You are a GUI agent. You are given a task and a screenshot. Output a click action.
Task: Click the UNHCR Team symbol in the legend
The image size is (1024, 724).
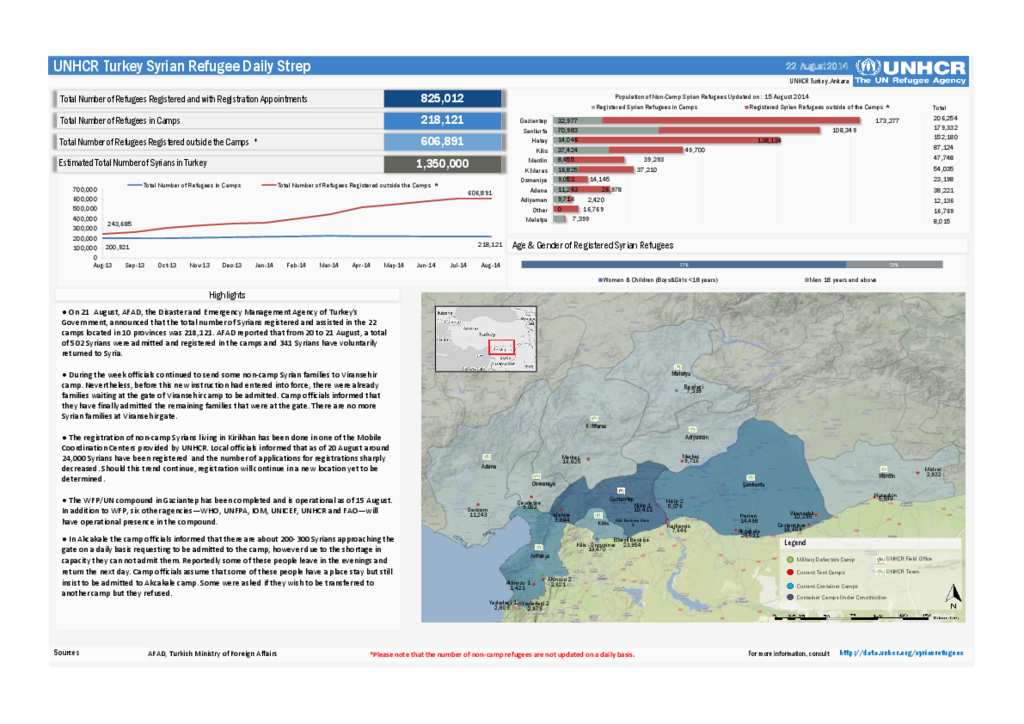coord(879,572)
